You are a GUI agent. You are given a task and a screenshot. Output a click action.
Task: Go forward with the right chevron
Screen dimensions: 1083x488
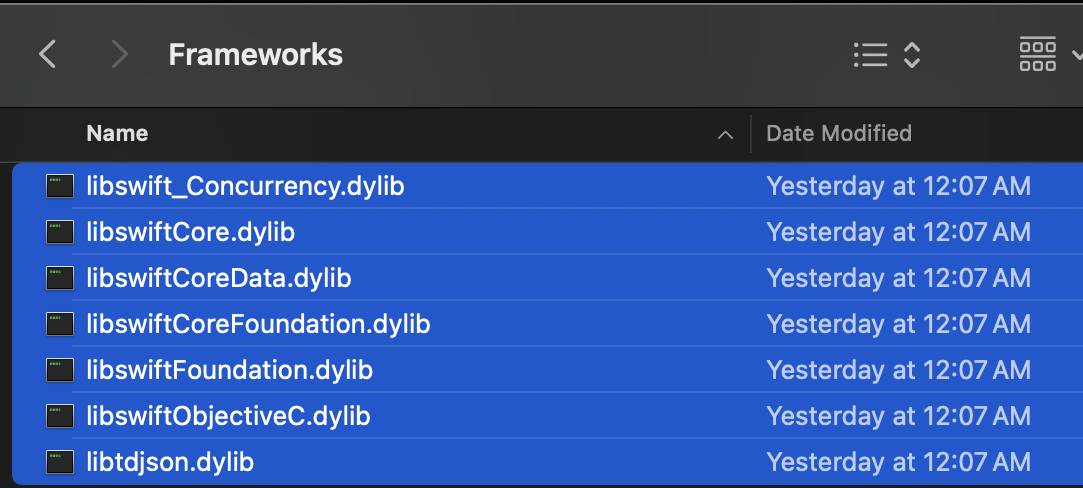(120, 54)
